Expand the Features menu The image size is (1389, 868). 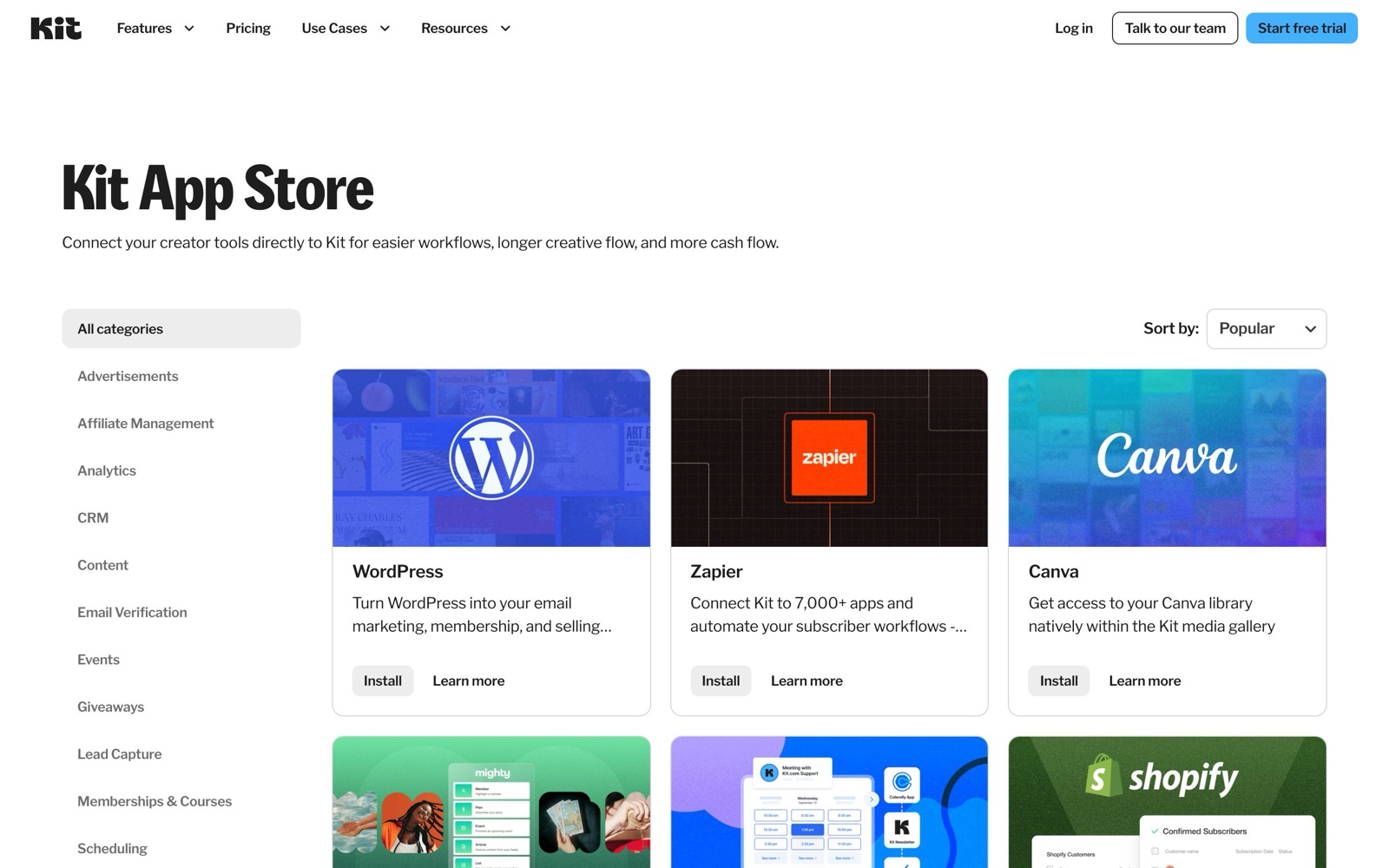click(155, 29)
